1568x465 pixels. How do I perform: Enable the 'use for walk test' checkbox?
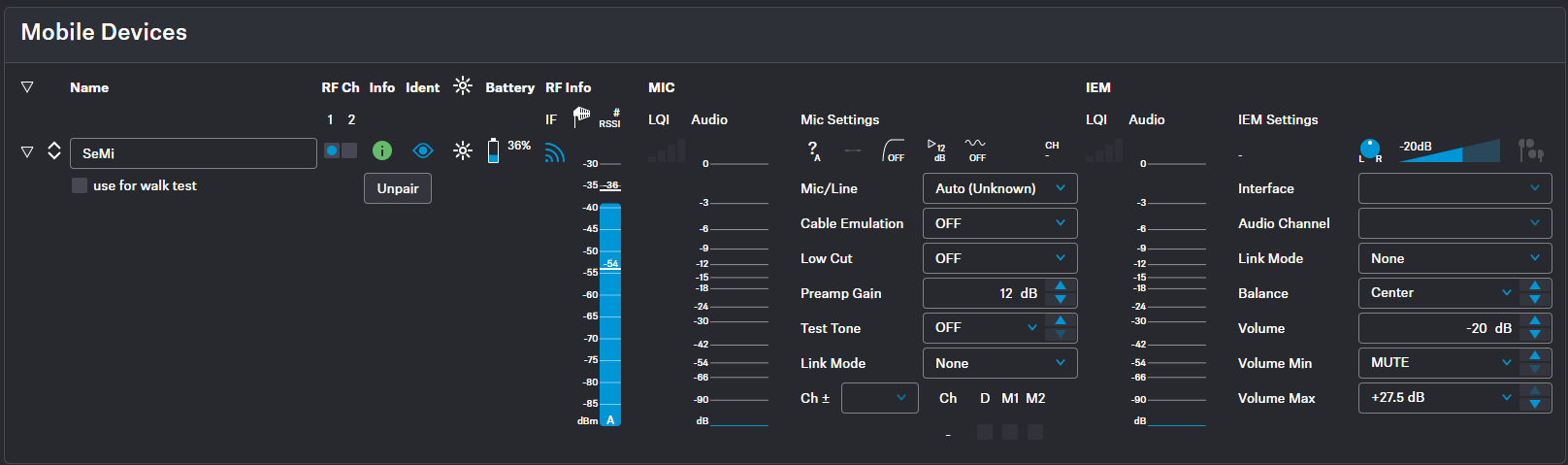[x=80, y=185]
